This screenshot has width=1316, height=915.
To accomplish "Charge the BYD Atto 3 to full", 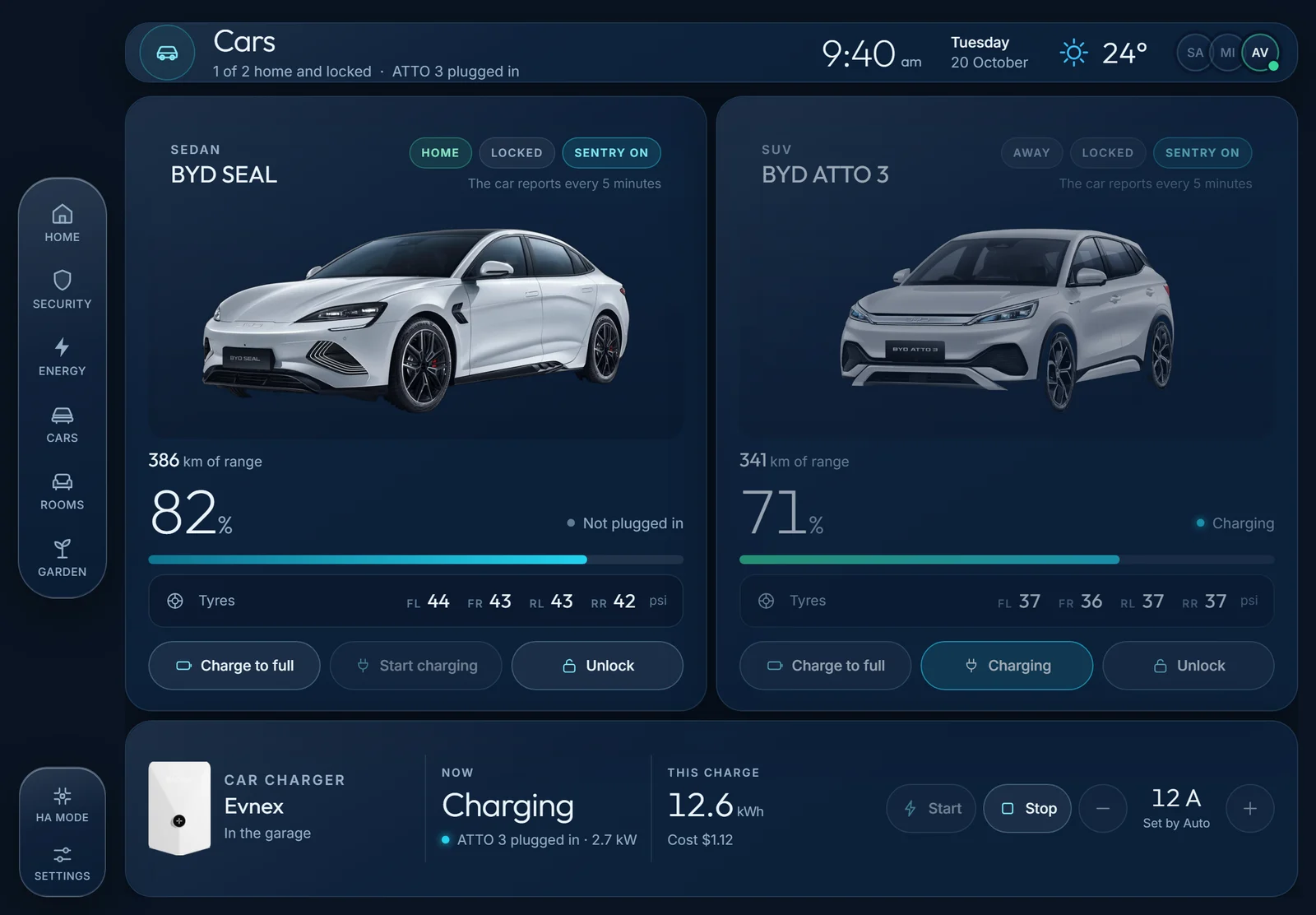I will 825,666.
